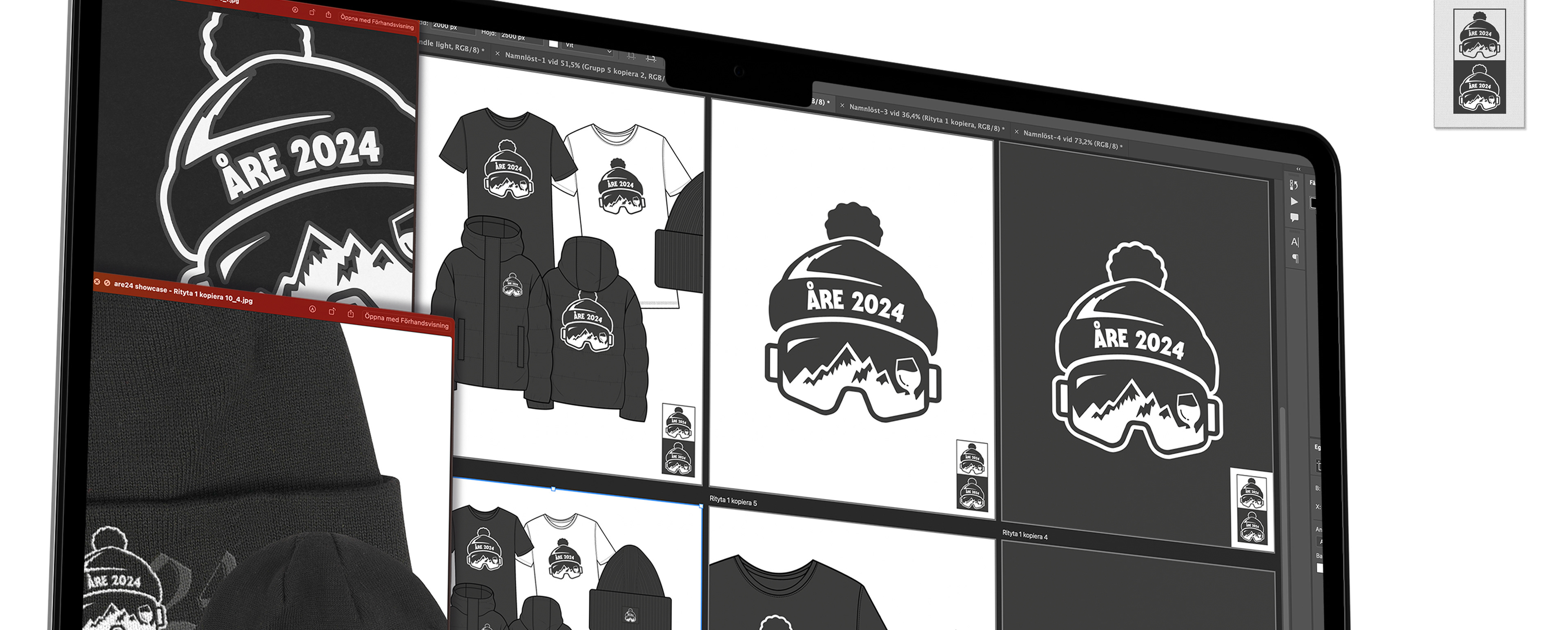Viewport: 1568px width, 630px height.
Task: Click markup icon in lower Quick Look window
Action: pos(312,309)
